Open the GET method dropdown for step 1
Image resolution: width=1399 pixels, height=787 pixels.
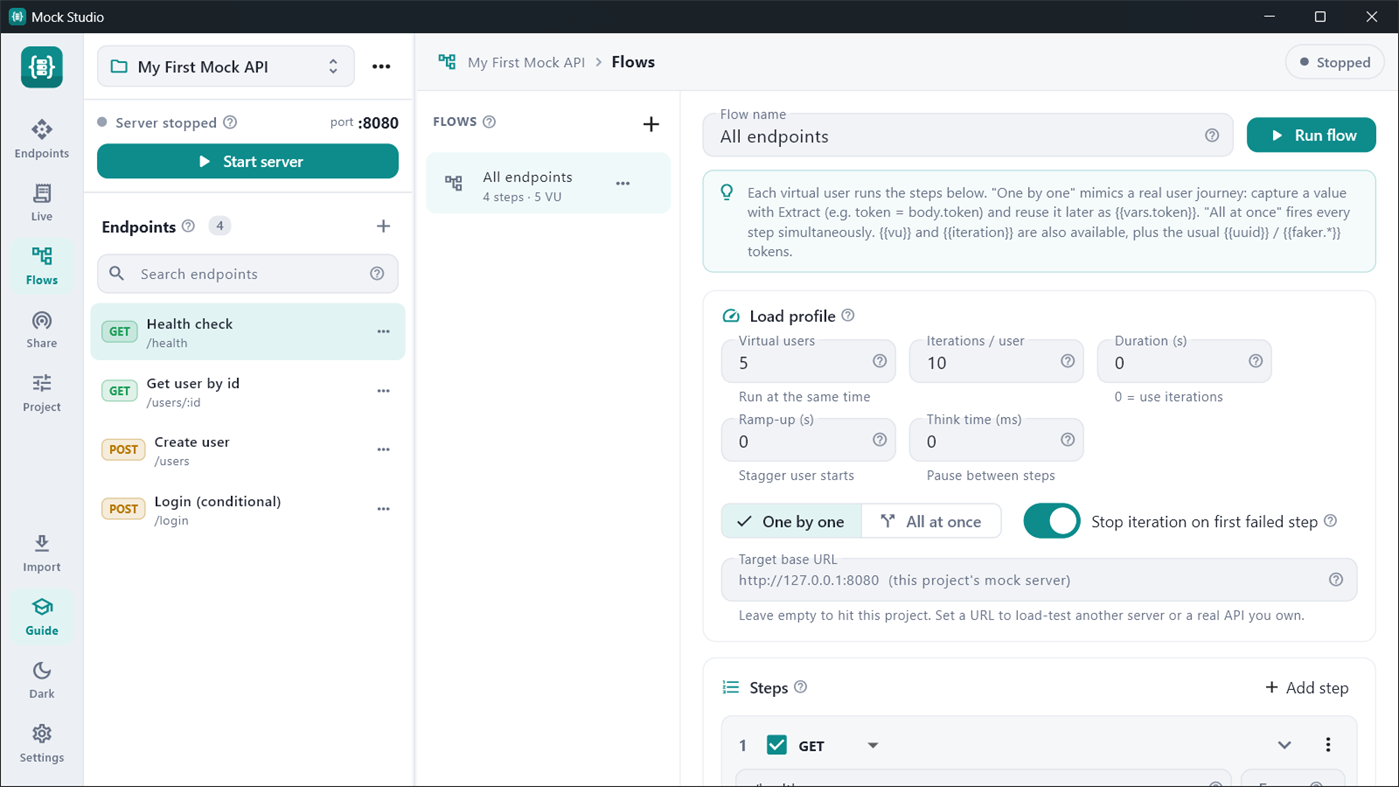838,746
